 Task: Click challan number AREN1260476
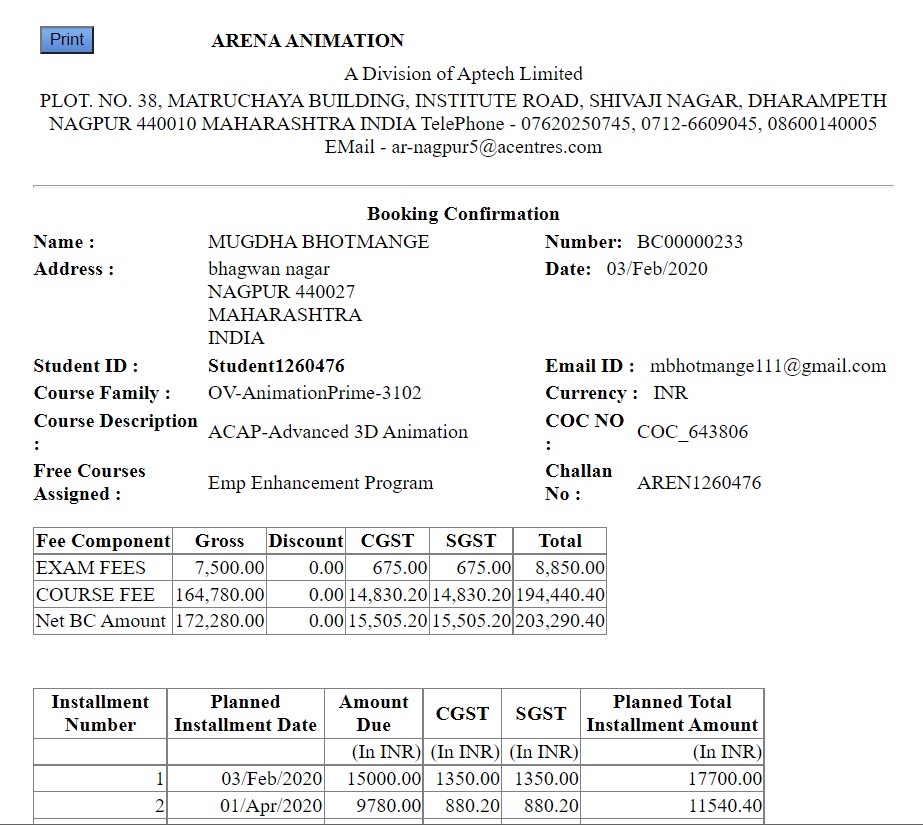pyautogui.click(x=699, y=483)
